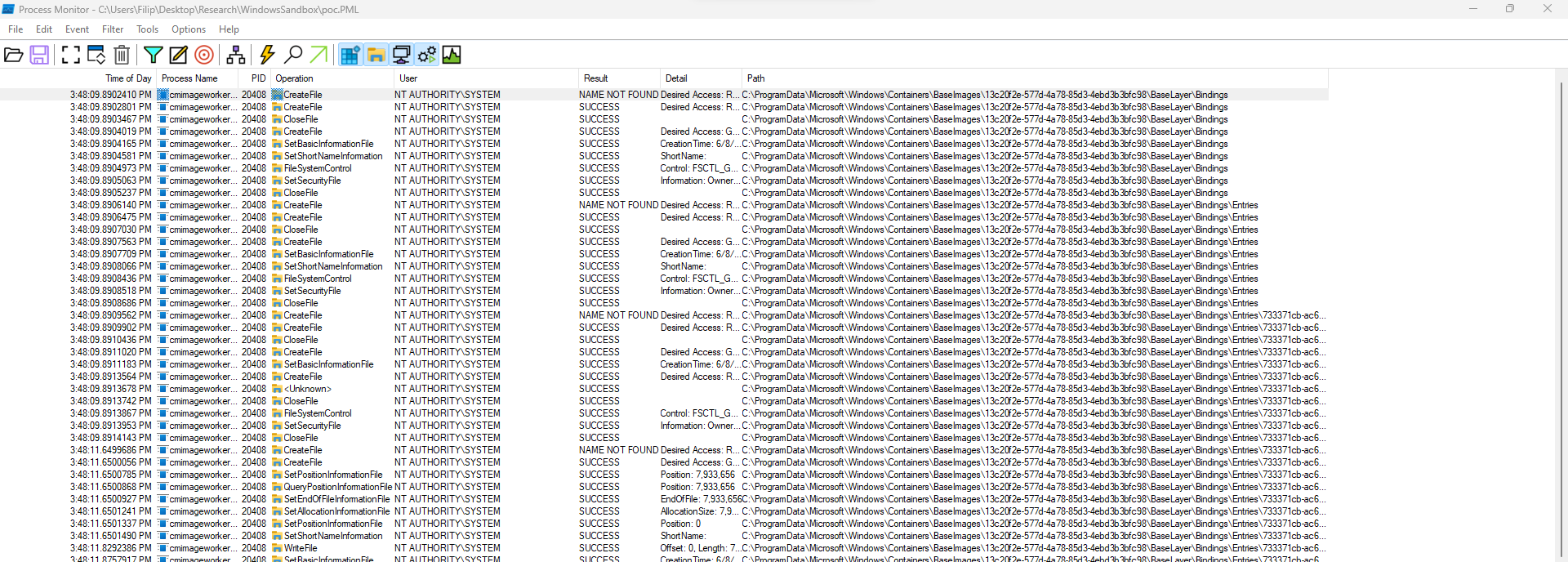The height and width of the screenshot is (562, 1568).
Task: Select the QueryPositionInformationFile row
Action: click(664, 487)
